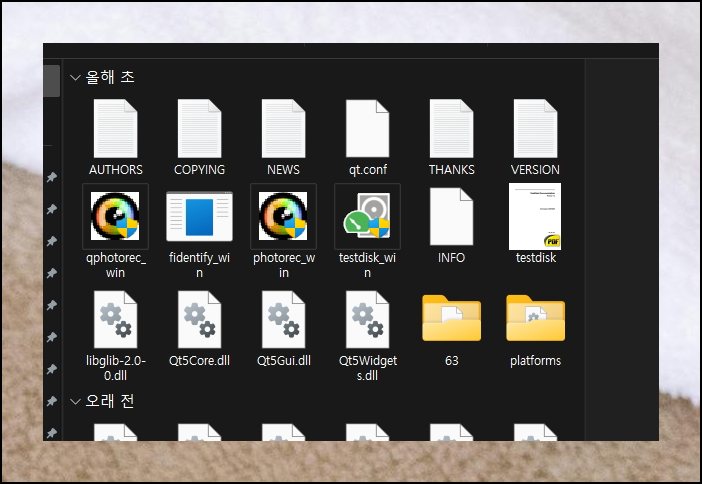The image size is (702, 484).
Task: Click the NEWS file name label
Action: pyautogui.click(x=283, y=170)
